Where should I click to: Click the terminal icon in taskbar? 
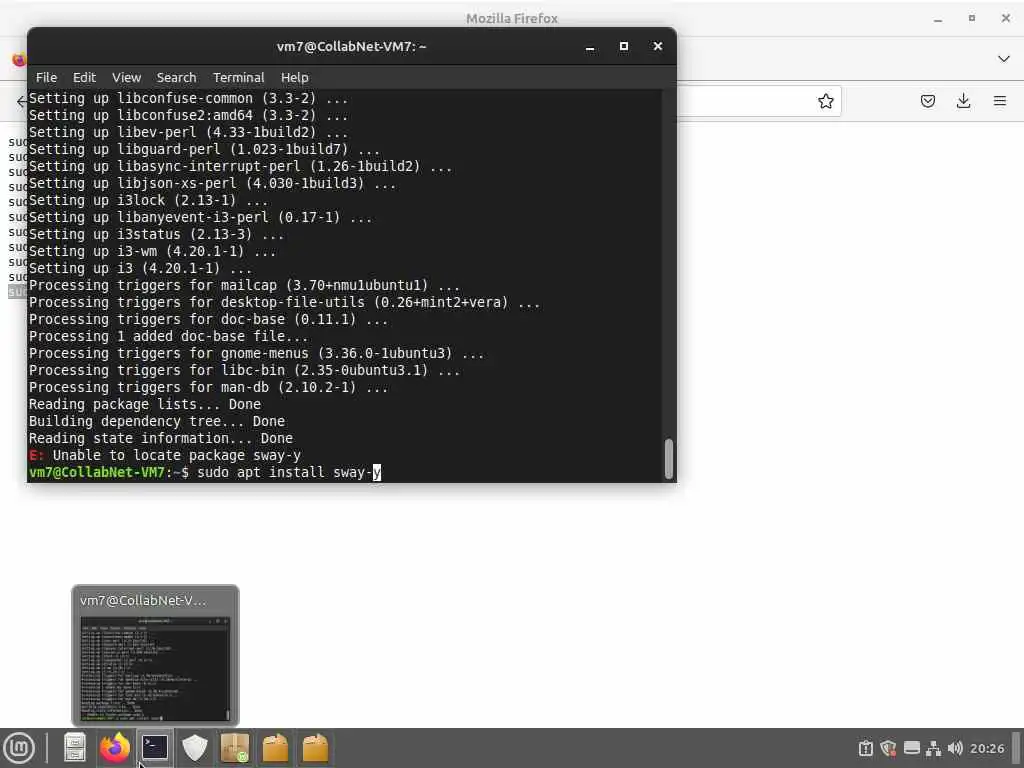point(155,748)
